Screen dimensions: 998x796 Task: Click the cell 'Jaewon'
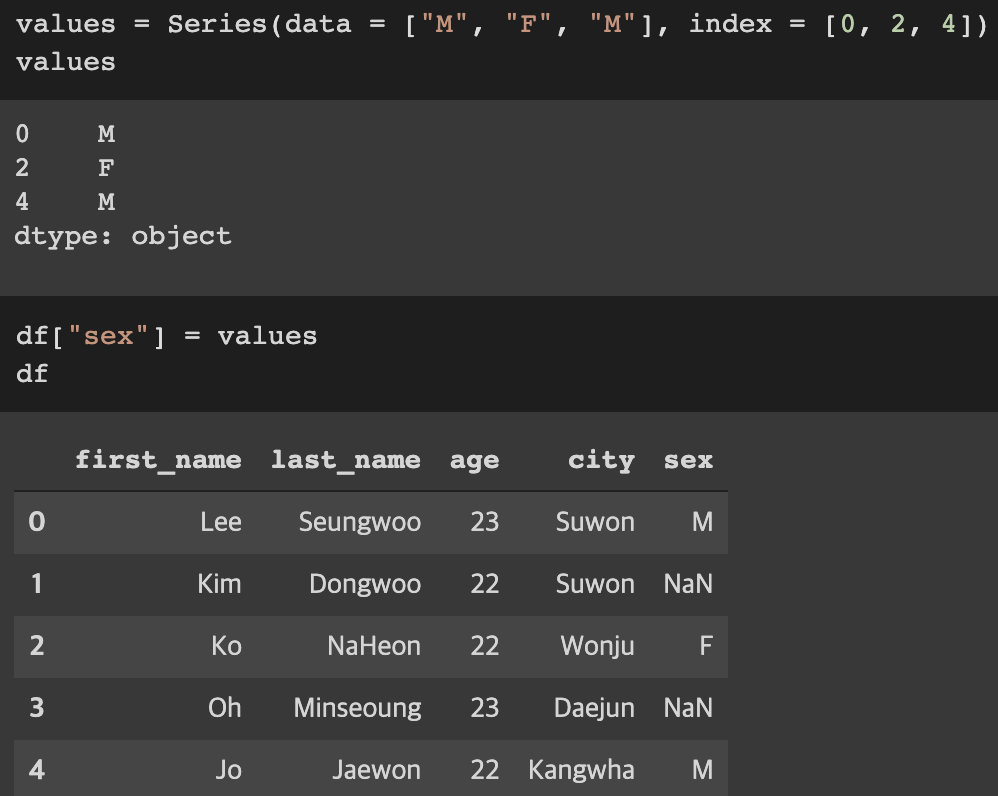376,770
